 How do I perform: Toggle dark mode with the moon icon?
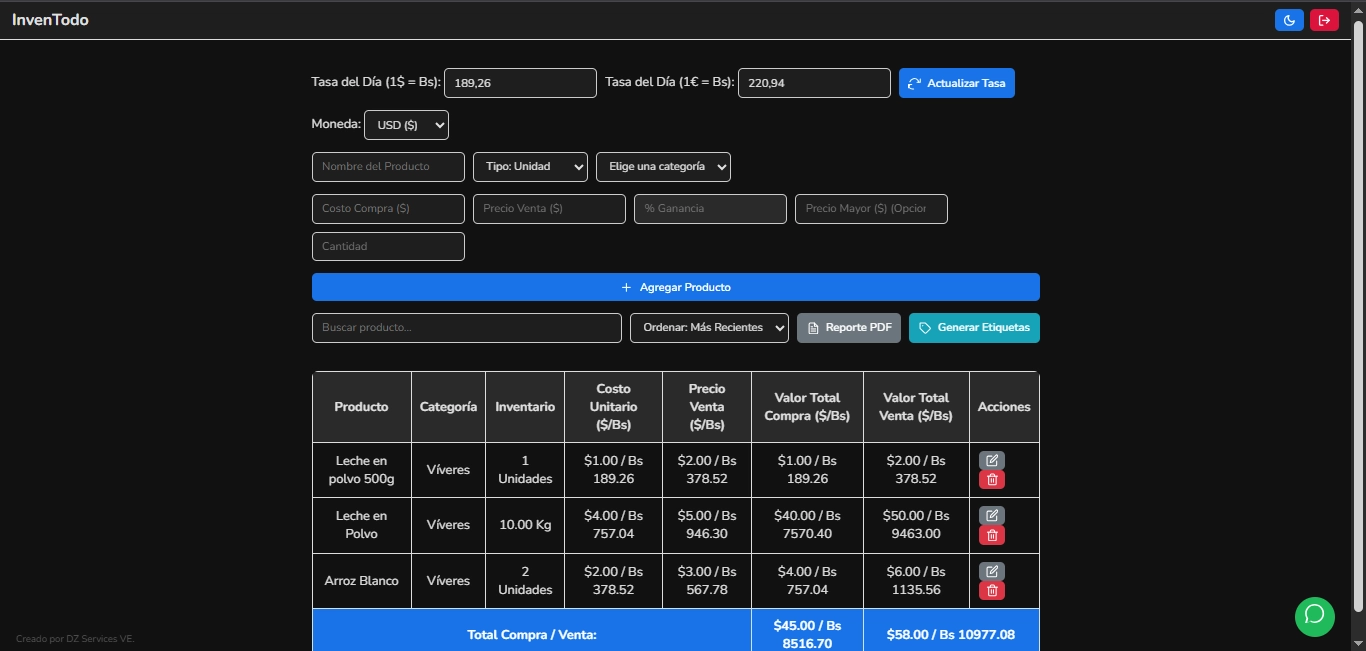click(1289, 20)
